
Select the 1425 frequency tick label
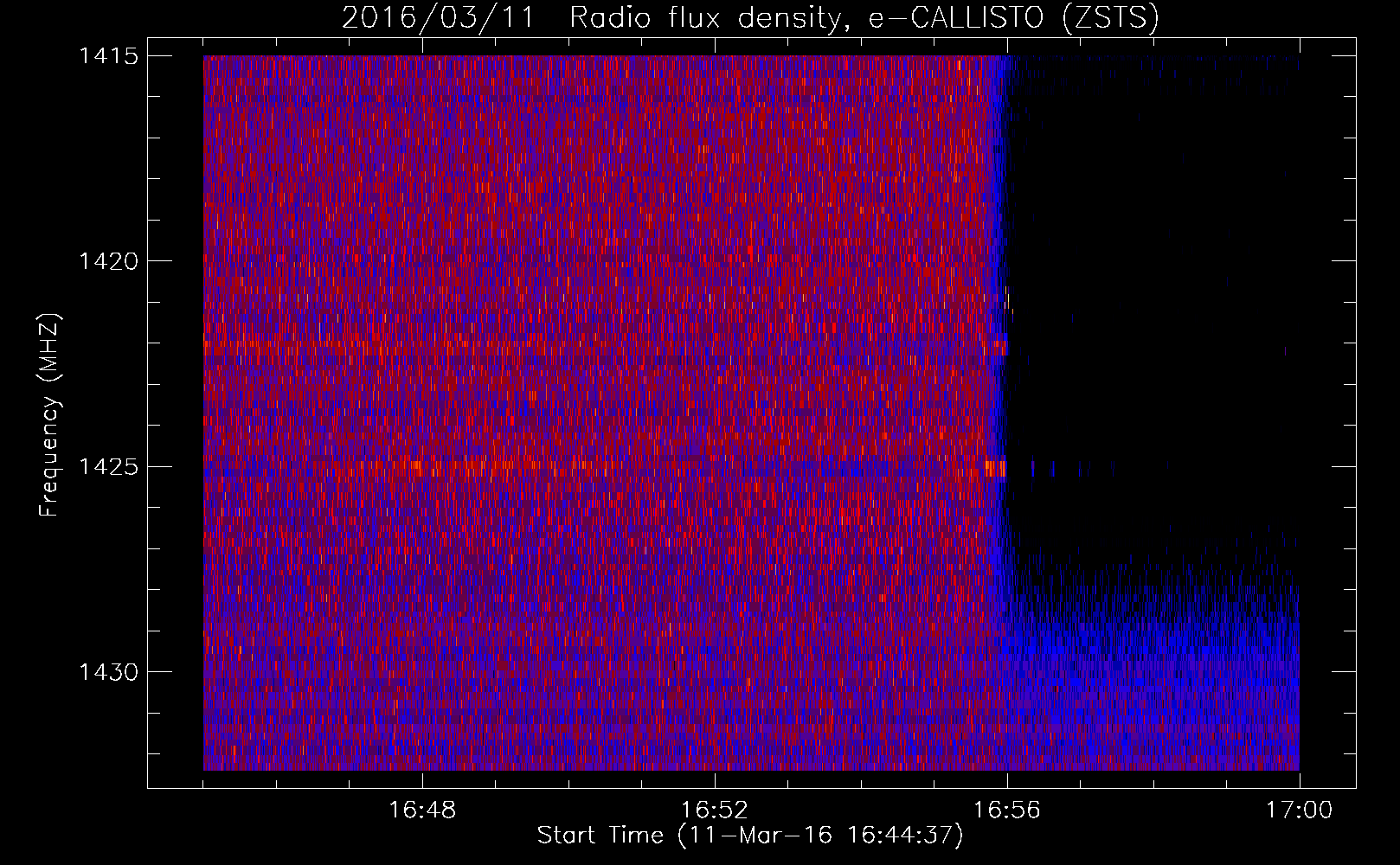point(109,467)
